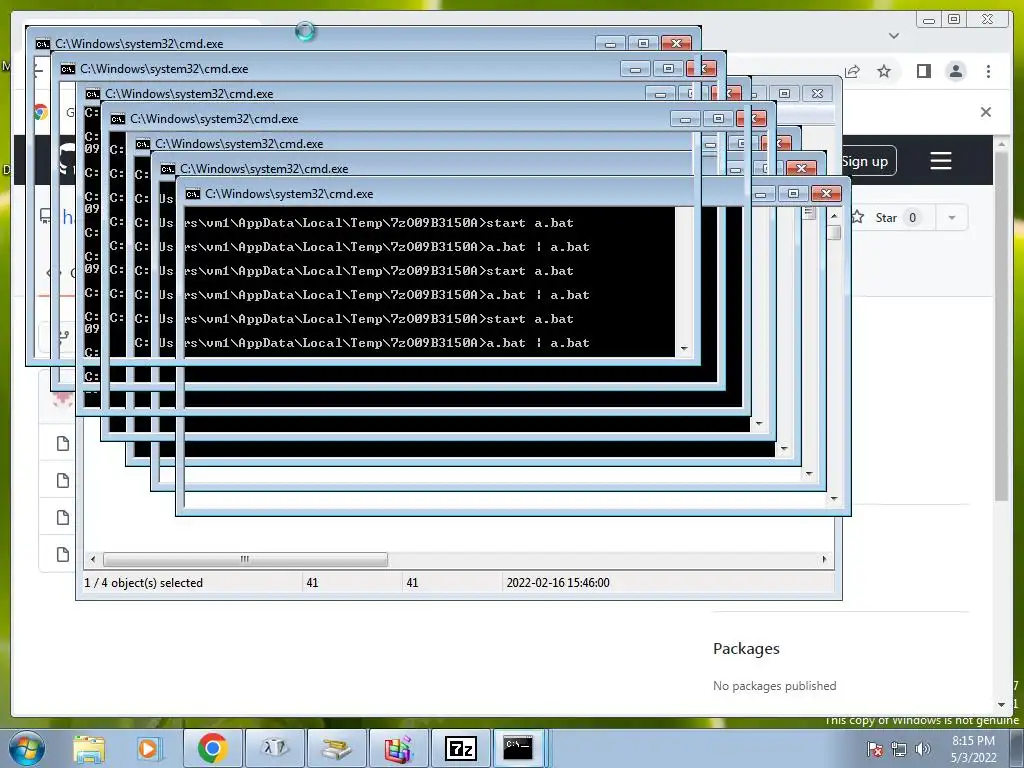Open the volume speaker tray icon

923,749
